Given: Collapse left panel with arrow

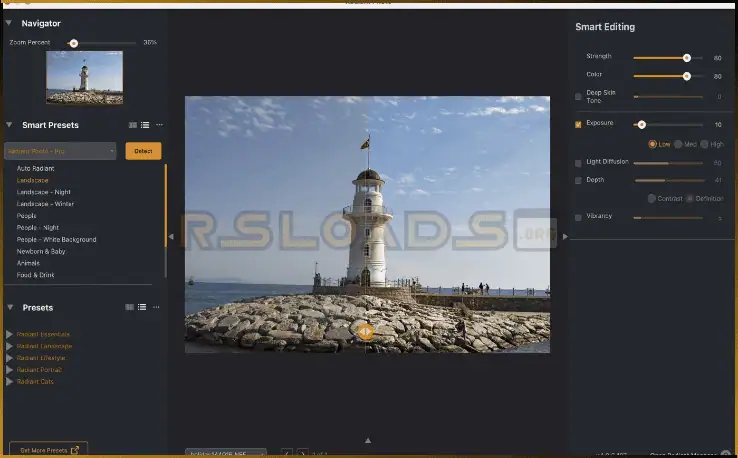Looking at the screenshot, I should (x=171, y=237).
